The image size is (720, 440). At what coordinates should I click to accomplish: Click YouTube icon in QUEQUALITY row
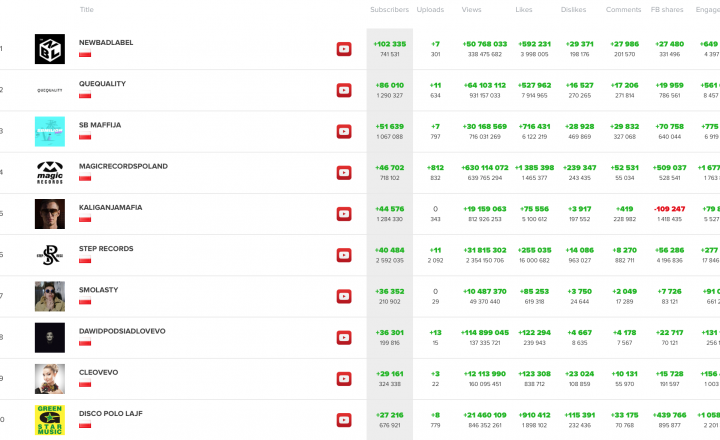pyautogui.click(x=344, y=90)
